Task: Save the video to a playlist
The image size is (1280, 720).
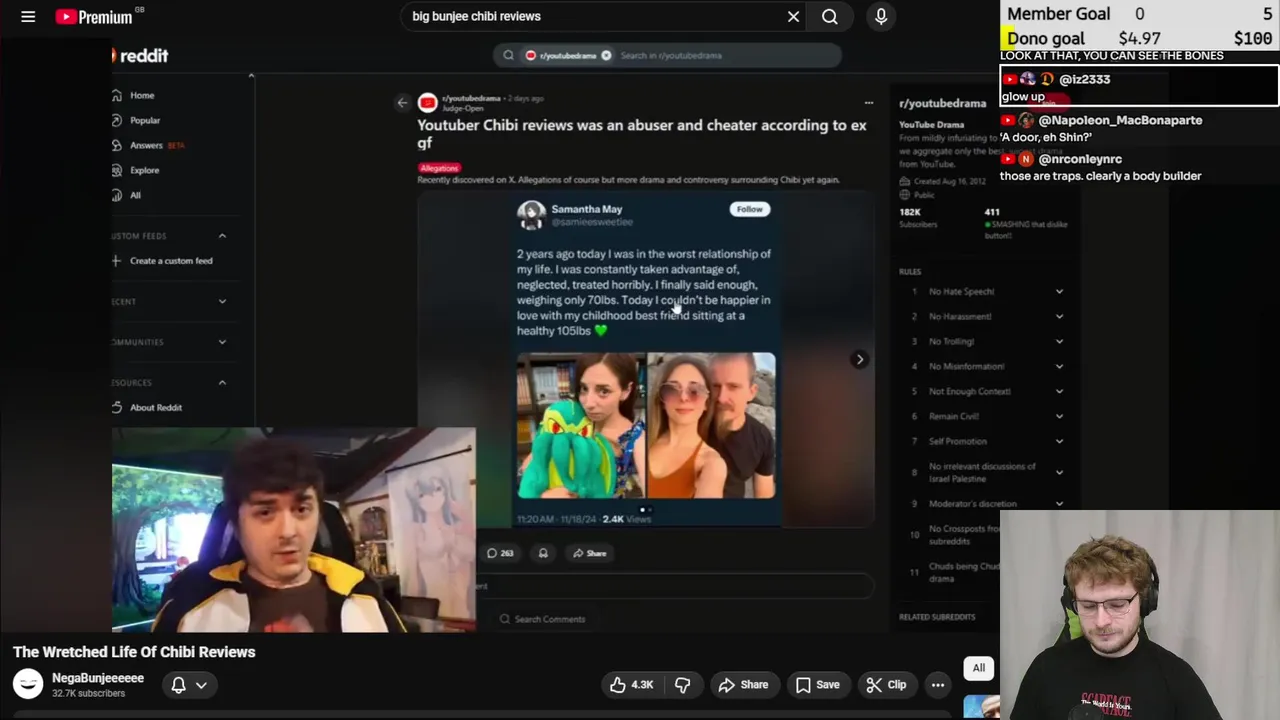Action: (817, 685)
